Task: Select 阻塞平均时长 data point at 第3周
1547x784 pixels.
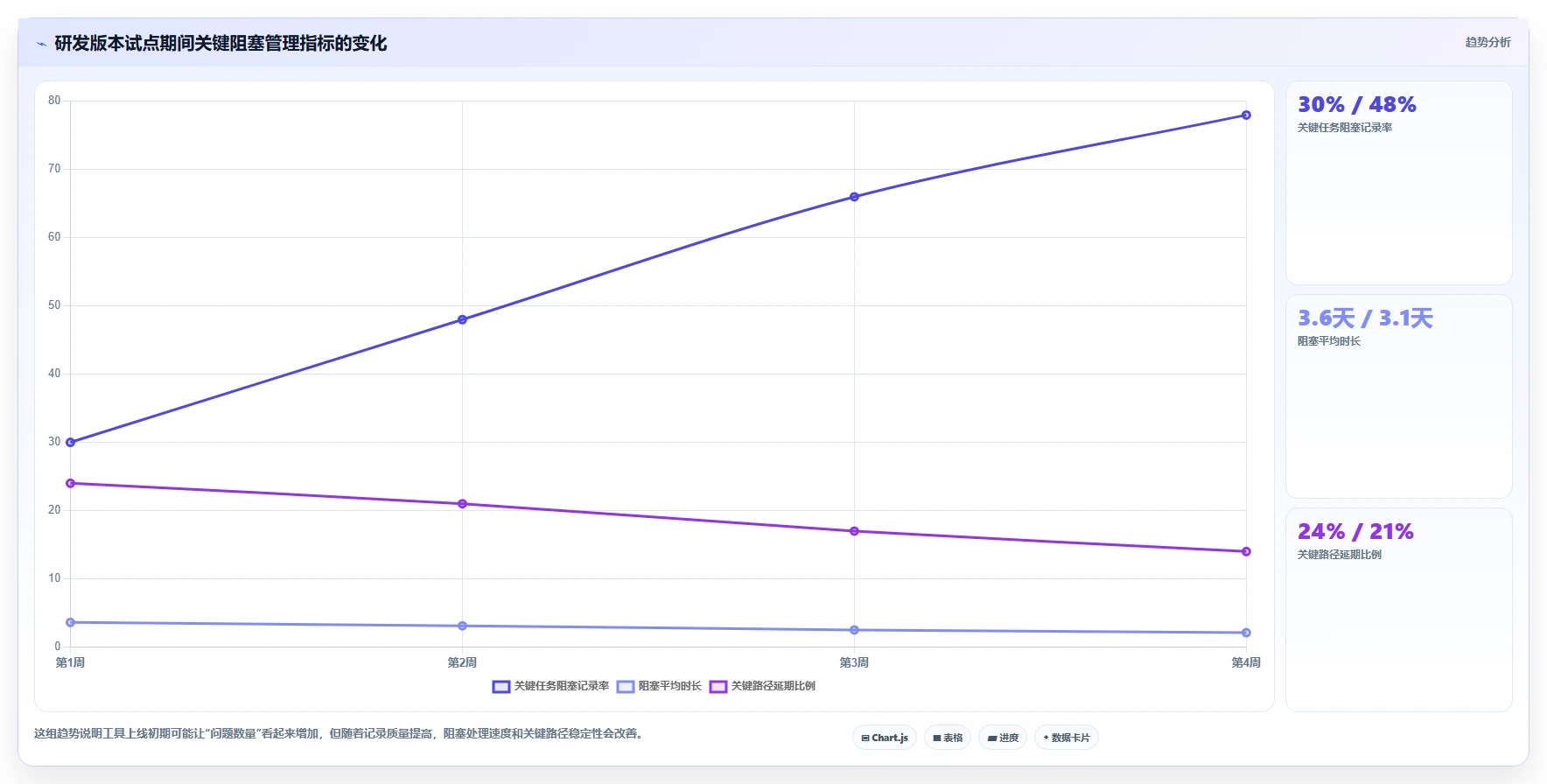Action: tap(854, 630)
